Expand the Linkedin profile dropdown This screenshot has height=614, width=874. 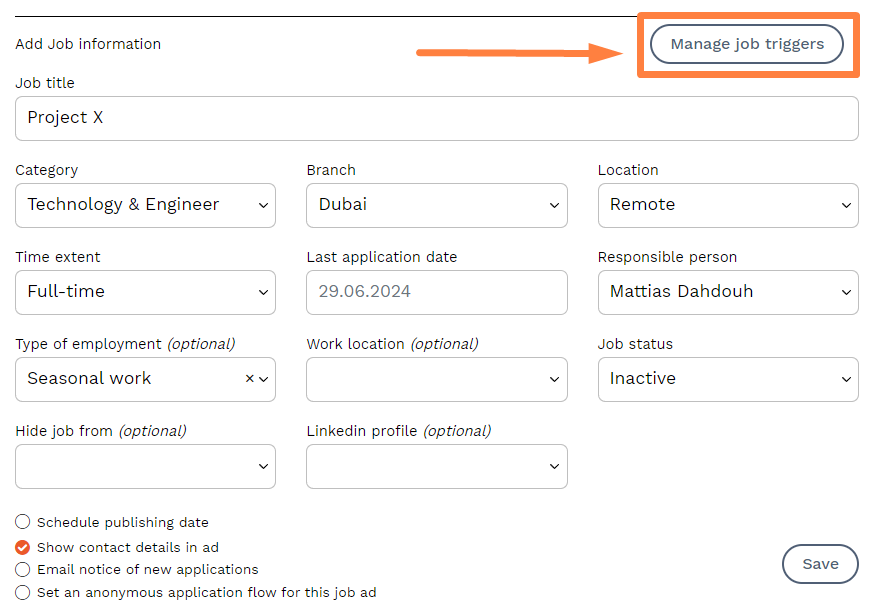click(436, 466)
